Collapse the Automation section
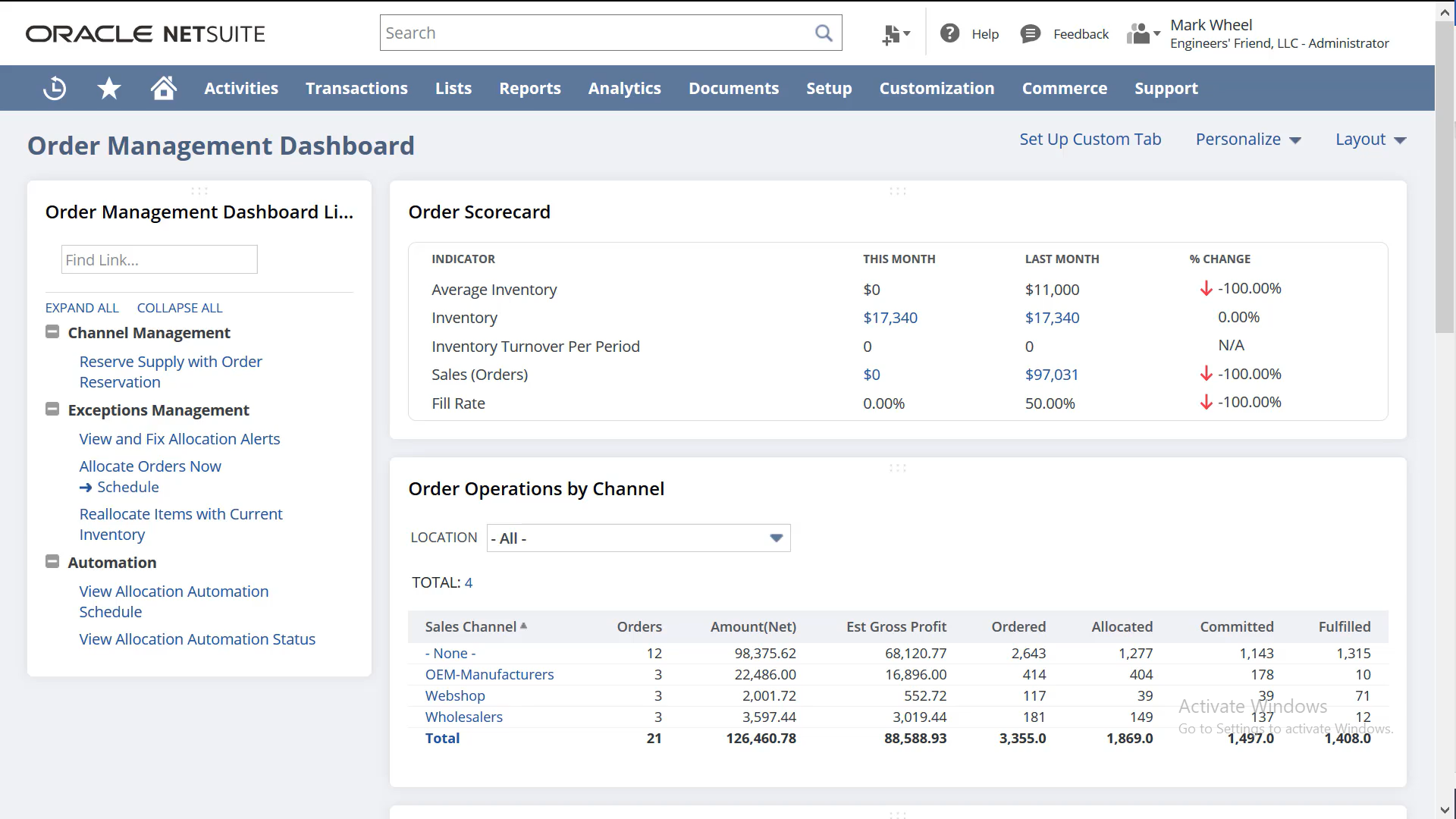Viewport: 1456px width, 819px height. (52, 562)
